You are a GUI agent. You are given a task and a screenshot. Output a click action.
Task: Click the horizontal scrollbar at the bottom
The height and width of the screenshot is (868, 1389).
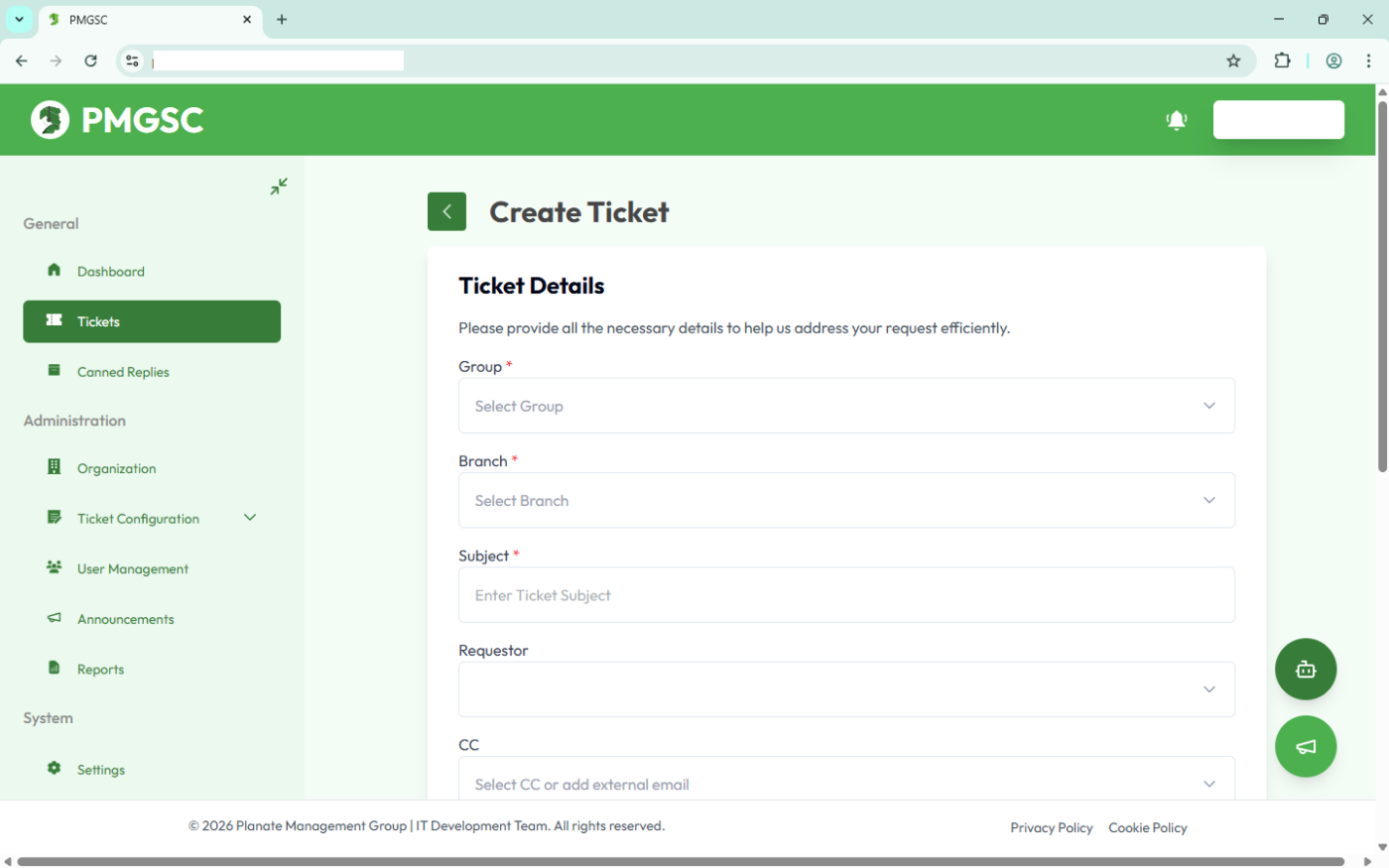[x=680, y=861]
